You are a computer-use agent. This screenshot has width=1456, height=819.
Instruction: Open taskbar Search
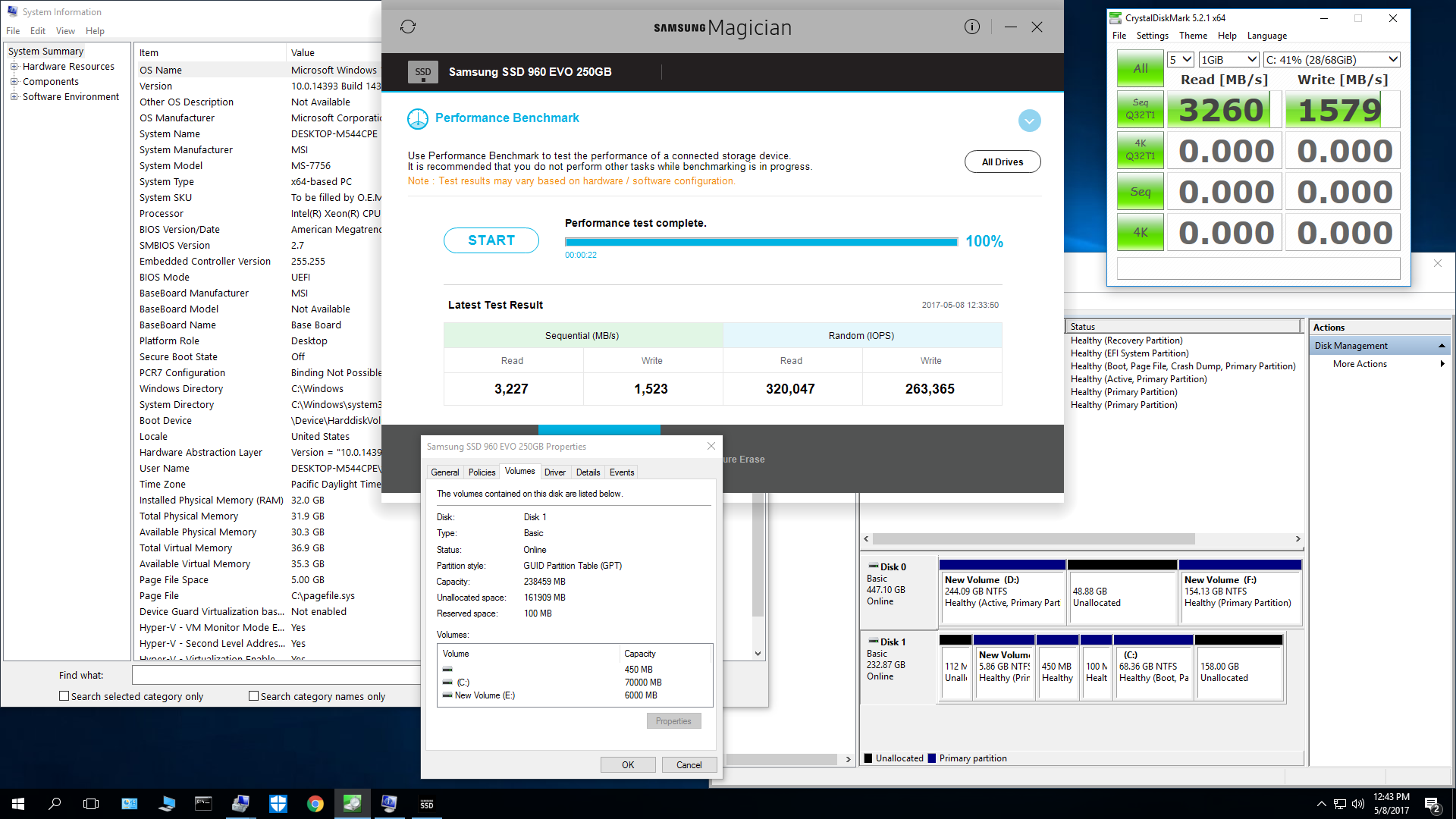click(x=55, y=804)
